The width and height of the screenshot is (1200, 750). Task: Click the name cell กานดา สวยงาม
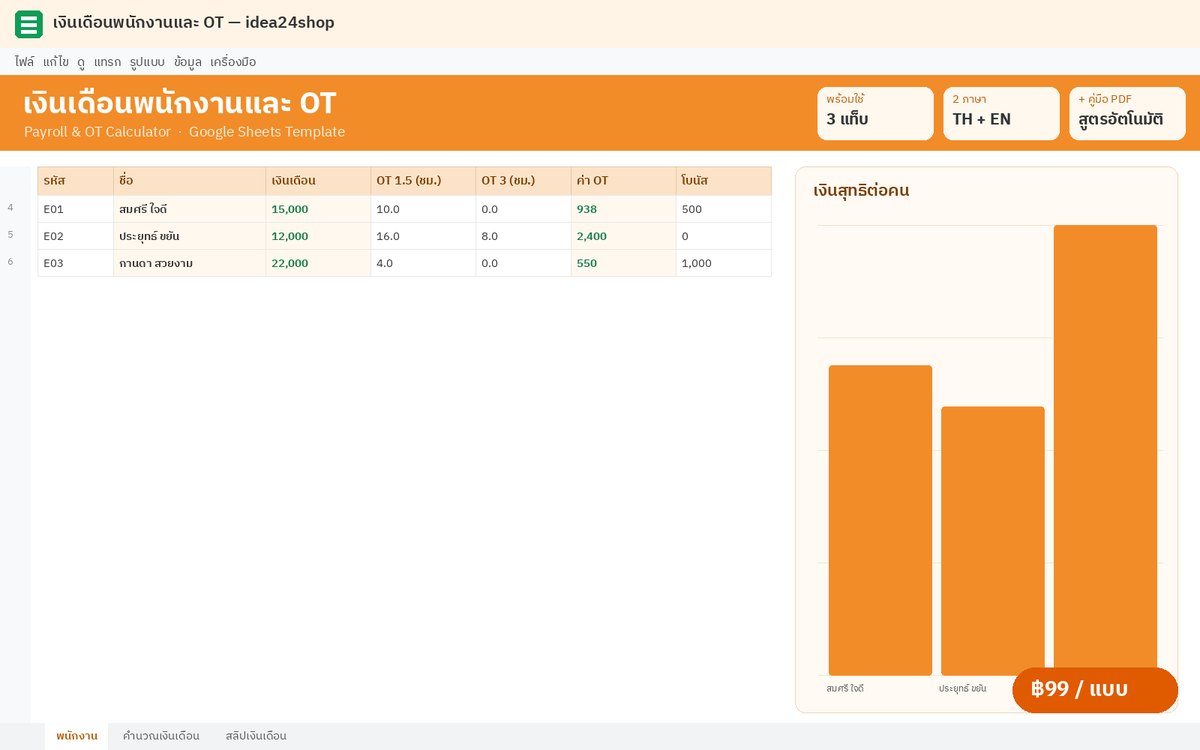tap(190, 263)
